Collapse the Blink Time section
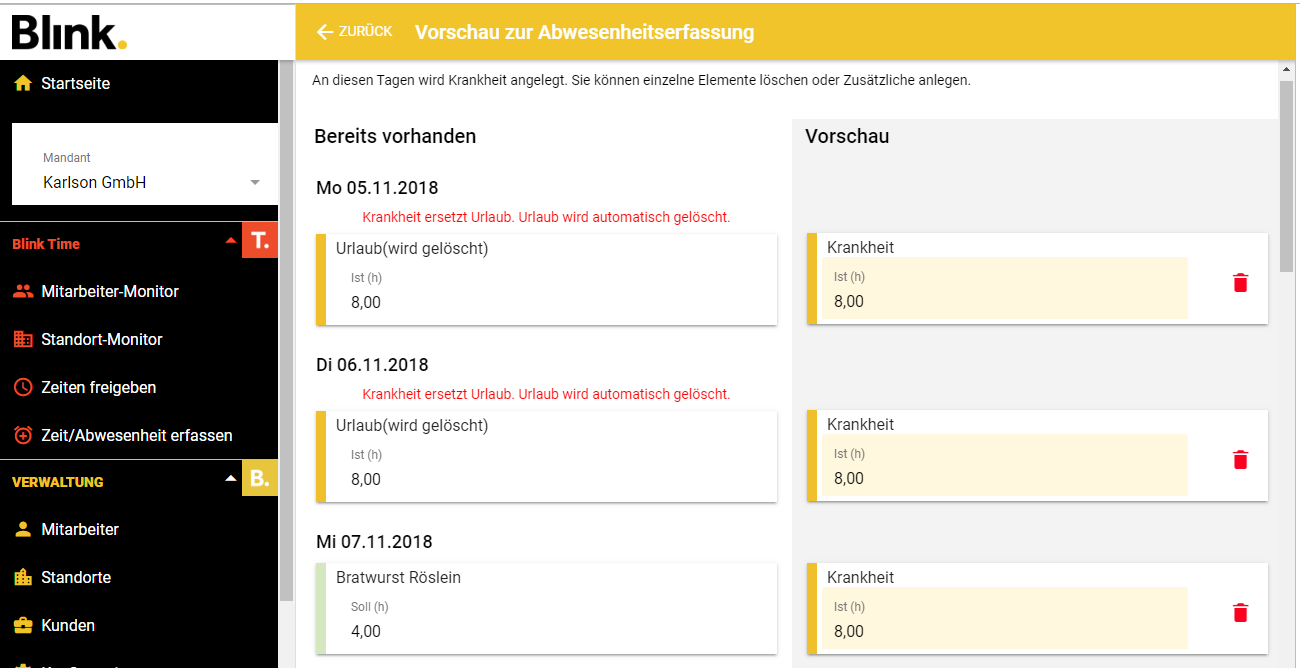This screenshot has height=668, width=1300. [231, 241]
